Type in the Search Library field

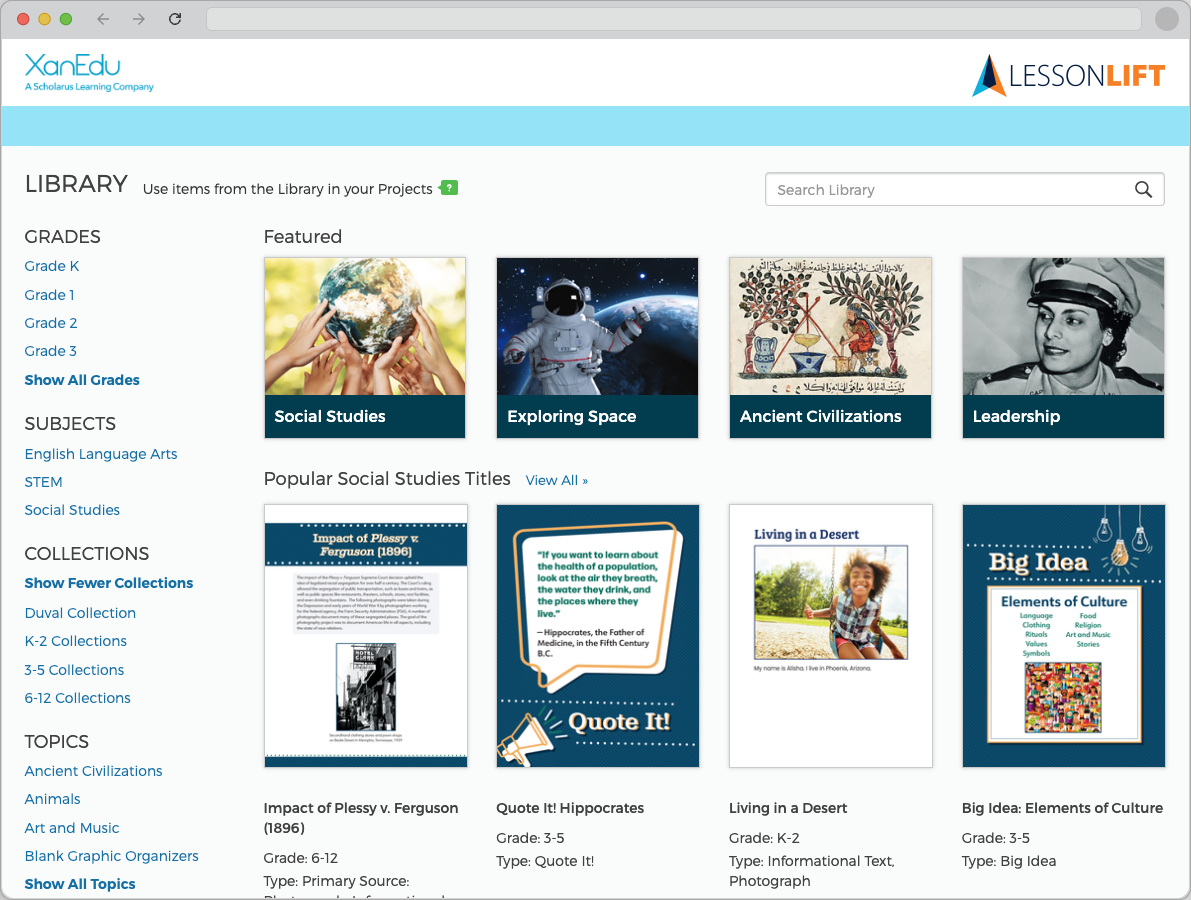[x=945, y=190]
